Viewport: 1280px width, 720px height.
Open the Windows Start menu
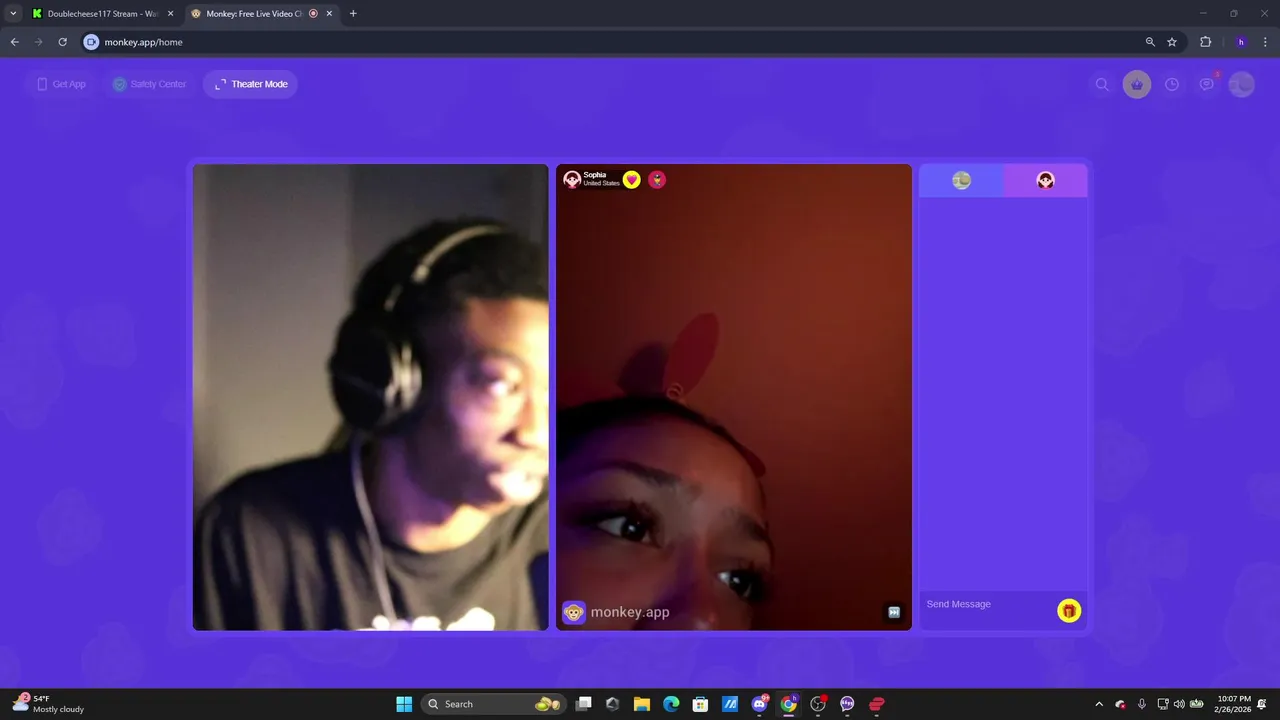404,704
